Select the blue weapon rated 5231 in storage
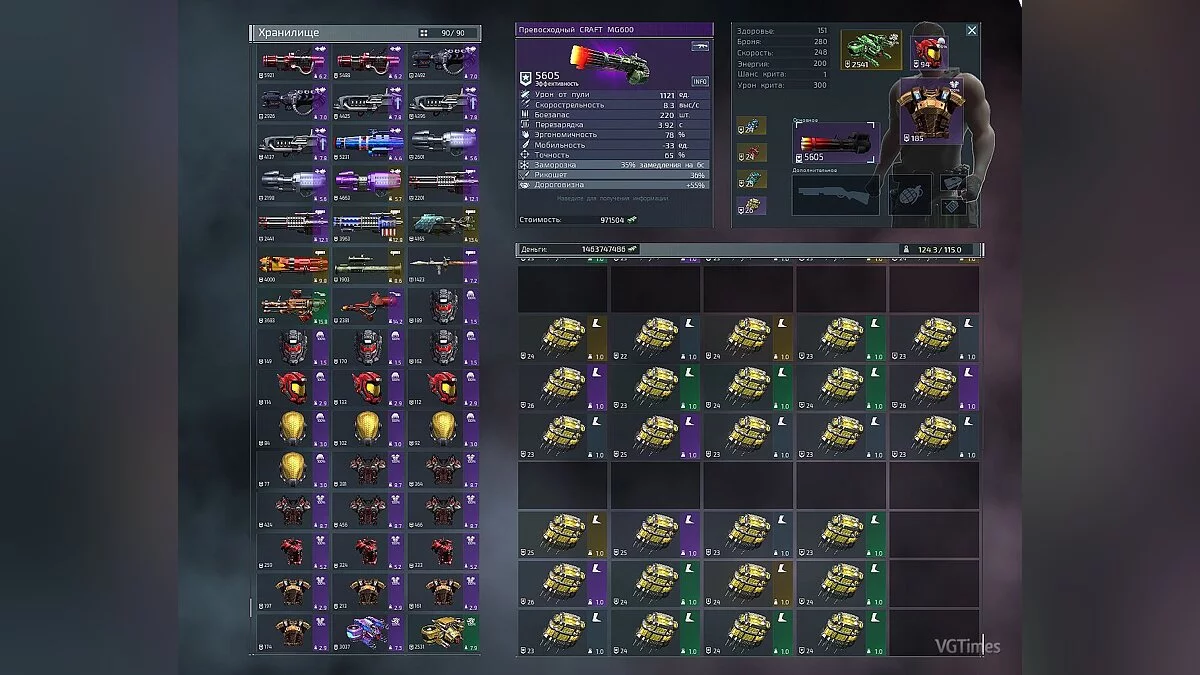The width and height of the screenshot is (1200, 675). point(367,144)
